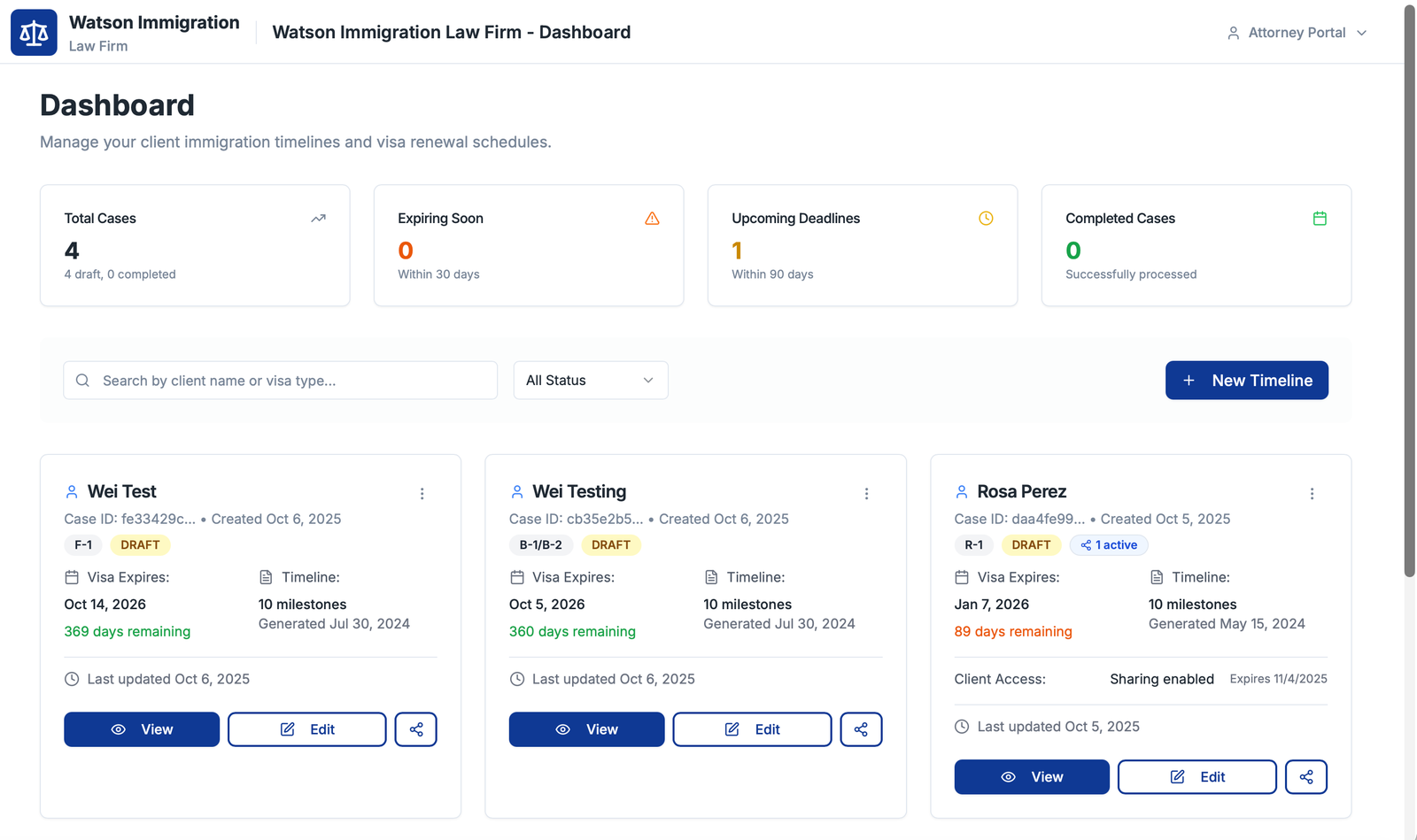Click the Upcoming Deadlines clock icon
Viewport: 1417px width, 840px height.
coord(986,219)
